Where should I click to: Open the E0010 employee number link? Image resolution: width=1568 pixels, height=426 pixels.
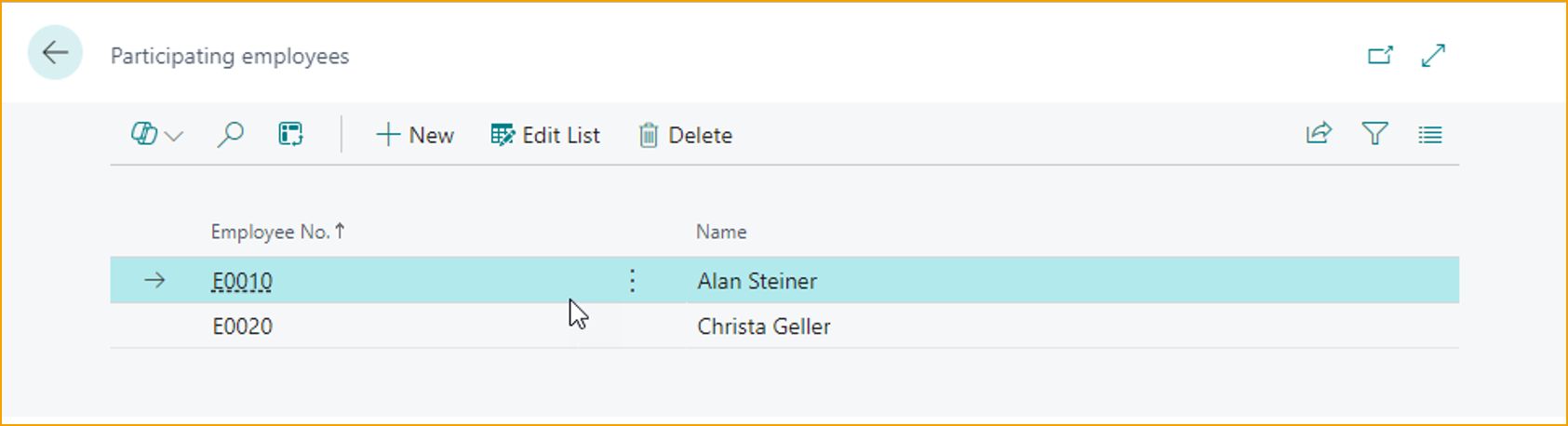[242, 281]
